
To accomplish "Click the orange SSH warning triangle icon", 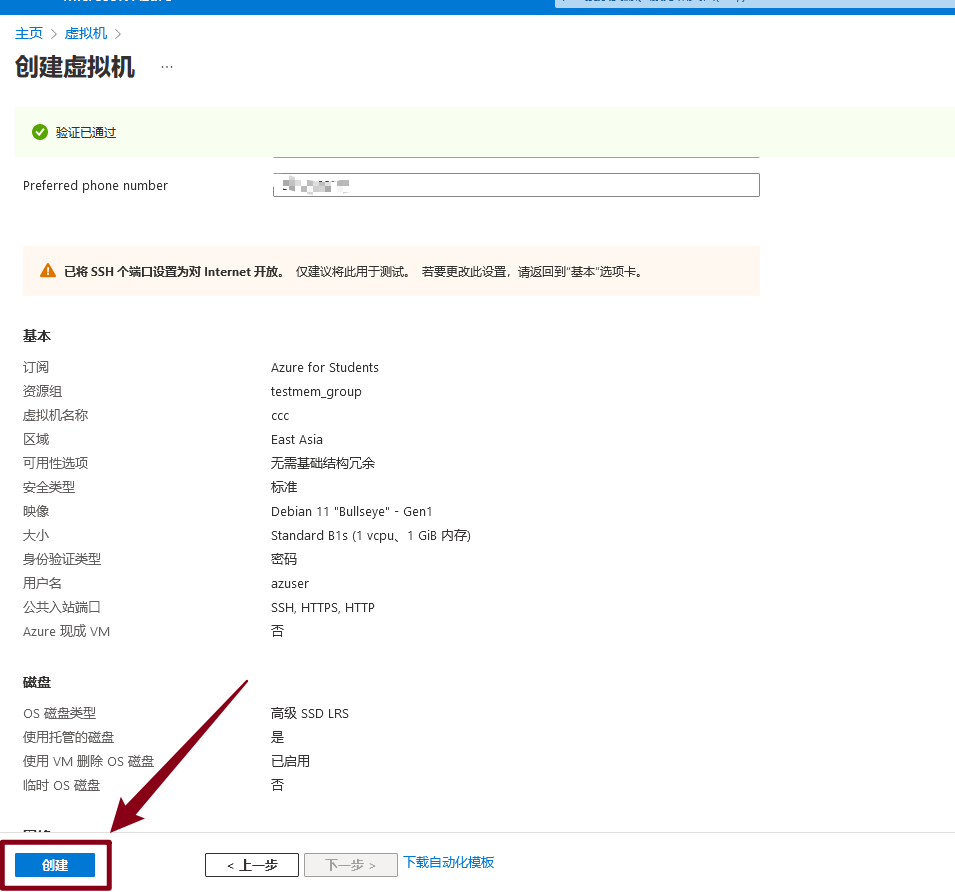I will click(x=48, y=271).
